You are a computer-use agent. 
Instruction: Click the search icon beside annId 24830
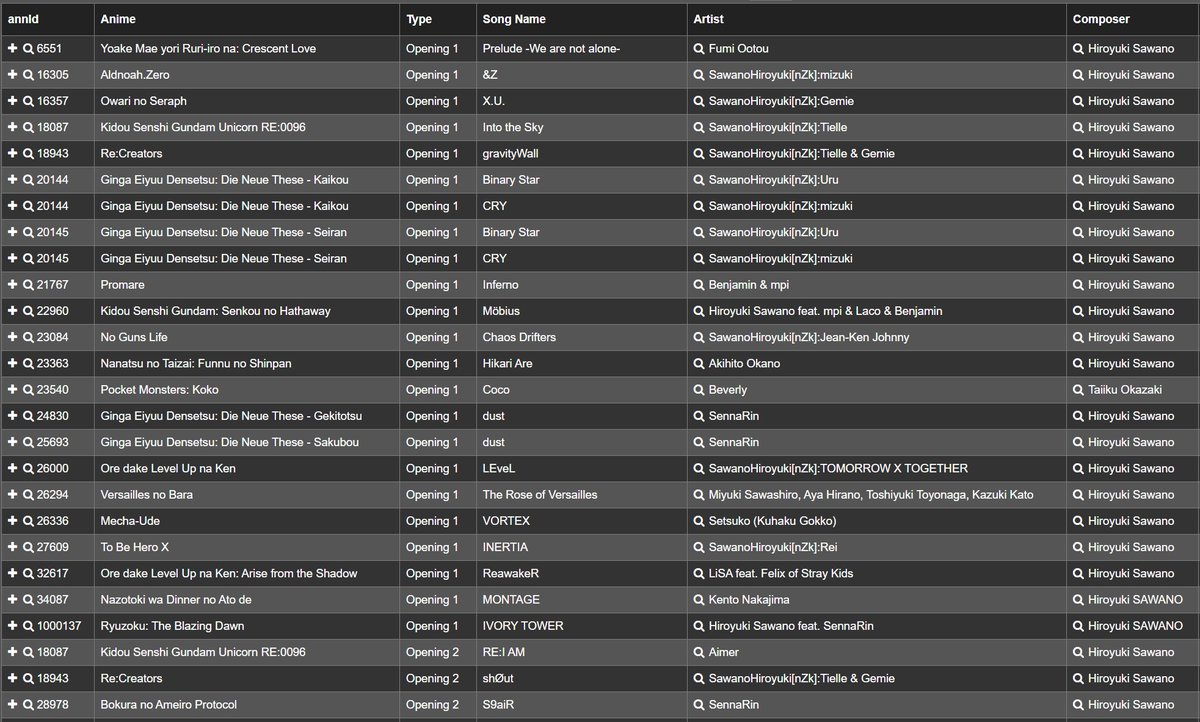(x=28, y=416)
